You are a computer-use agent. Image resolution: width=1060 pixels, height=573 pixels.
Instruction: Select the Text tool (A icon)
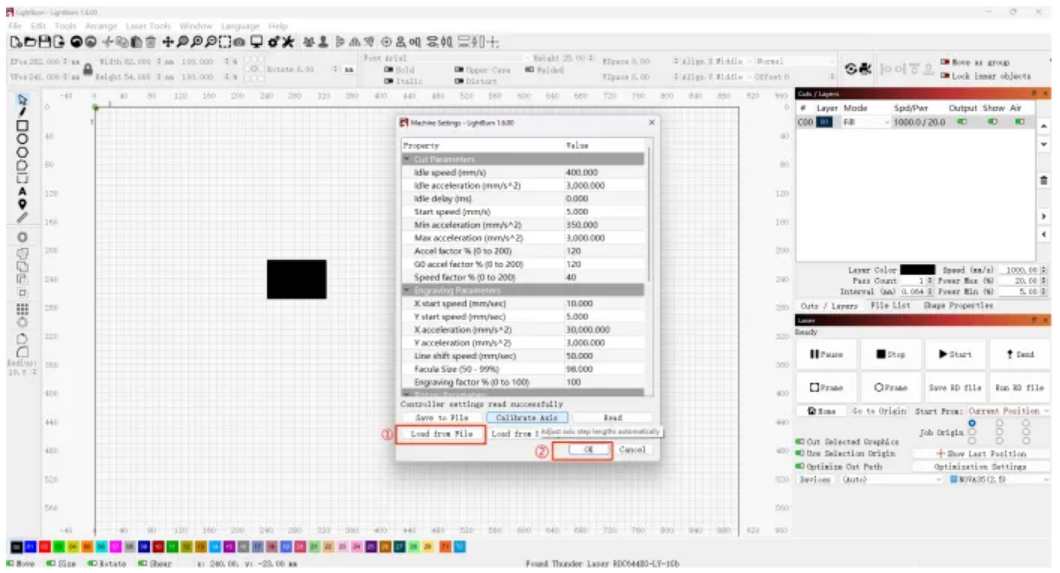[22, 192]
